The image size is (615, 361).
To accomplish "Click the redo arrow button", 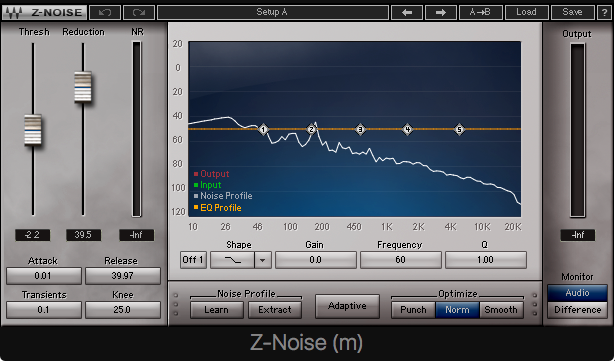I will pos(138,13).
